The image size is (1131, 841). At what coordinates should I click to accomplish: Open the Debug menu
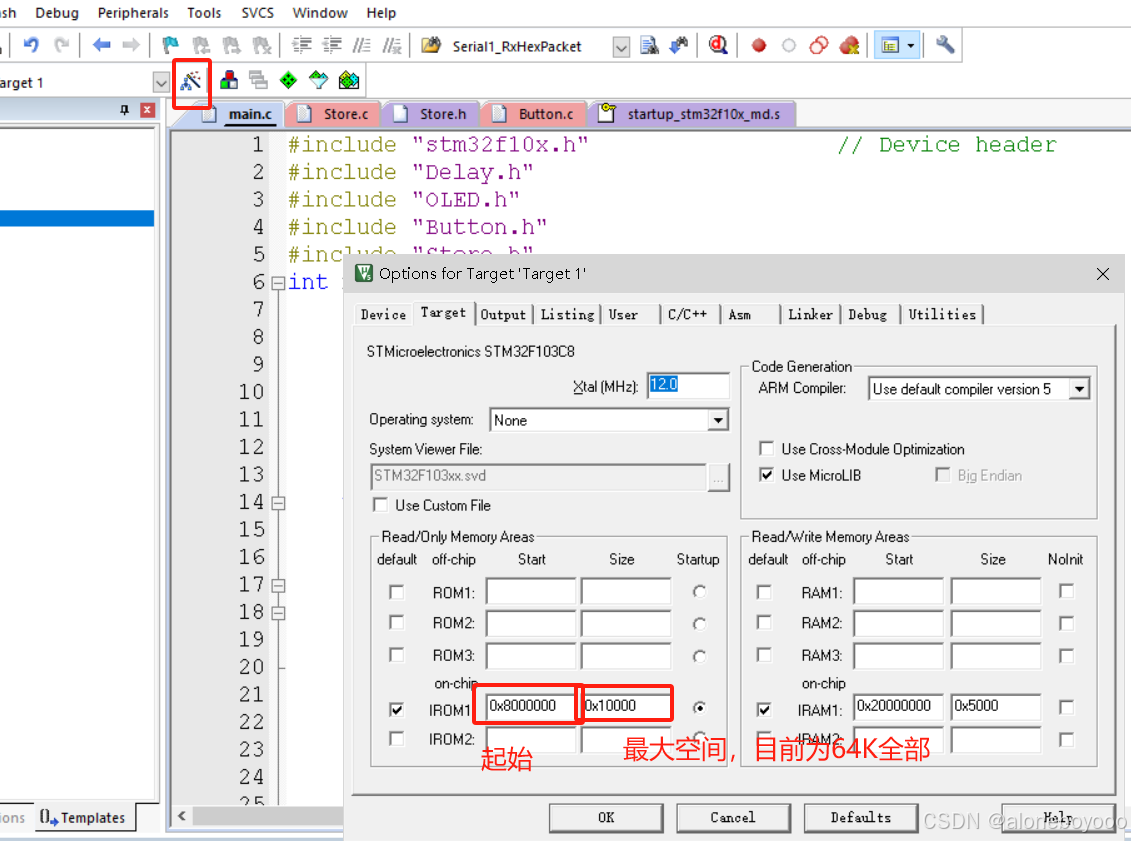click(57, 13)
